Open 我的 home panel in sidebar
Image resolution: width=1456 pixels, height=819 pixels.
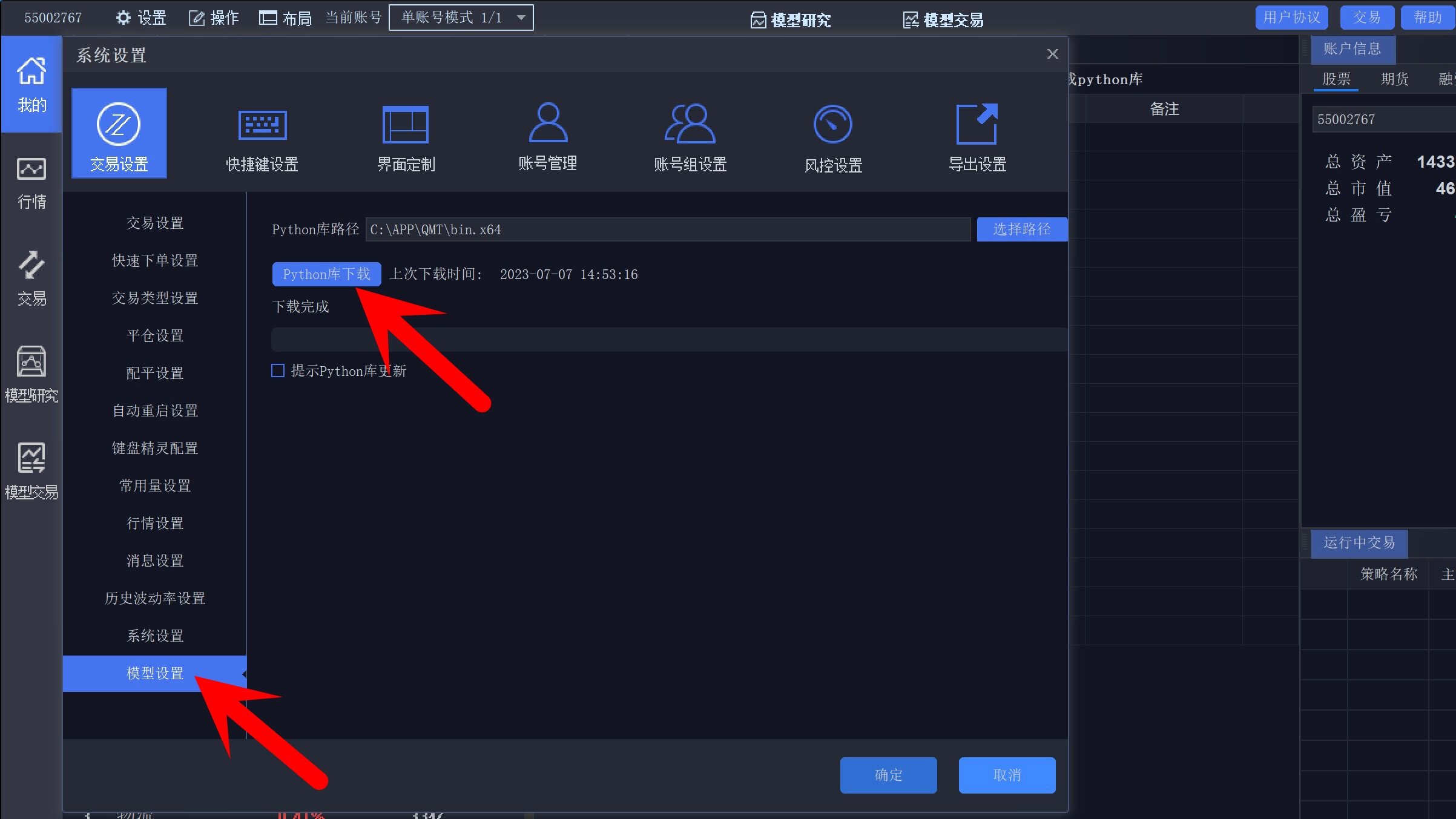coord(31,82)
